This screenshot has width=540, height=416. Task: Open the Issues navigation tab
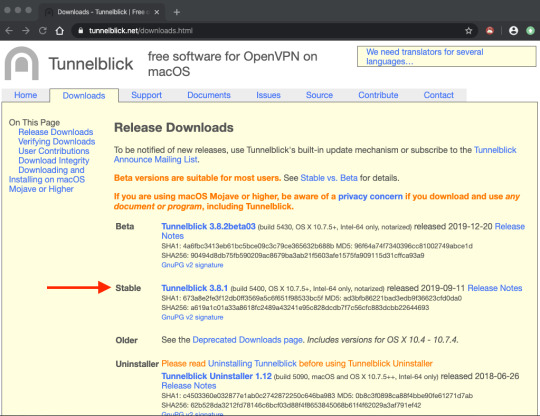[268, 95]
